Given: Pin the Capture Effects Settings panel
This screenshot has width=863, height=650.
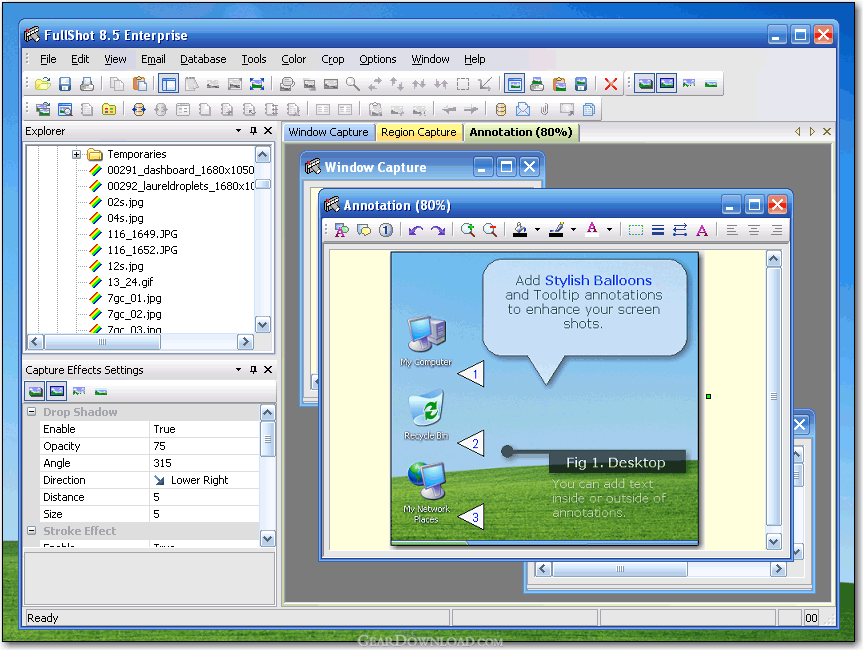Looking at the screenshot, I should tap(253, 369).
